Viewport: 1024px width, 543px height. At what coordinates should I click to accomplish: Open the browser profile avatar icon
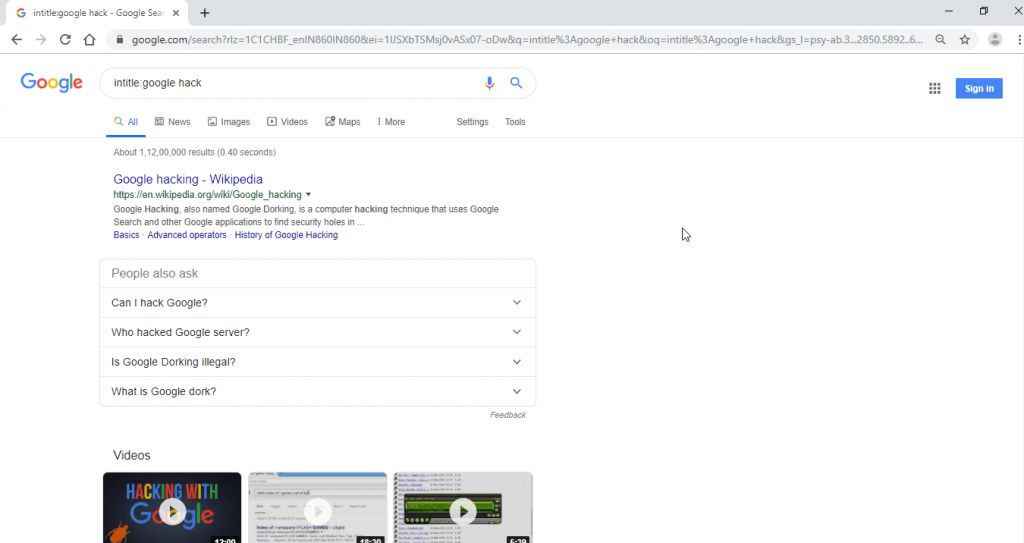click(x=995, y=40)
